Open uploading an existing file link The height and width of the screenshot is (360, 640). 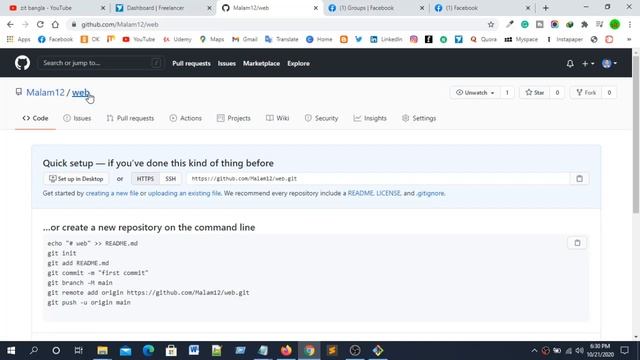[184, 193]
